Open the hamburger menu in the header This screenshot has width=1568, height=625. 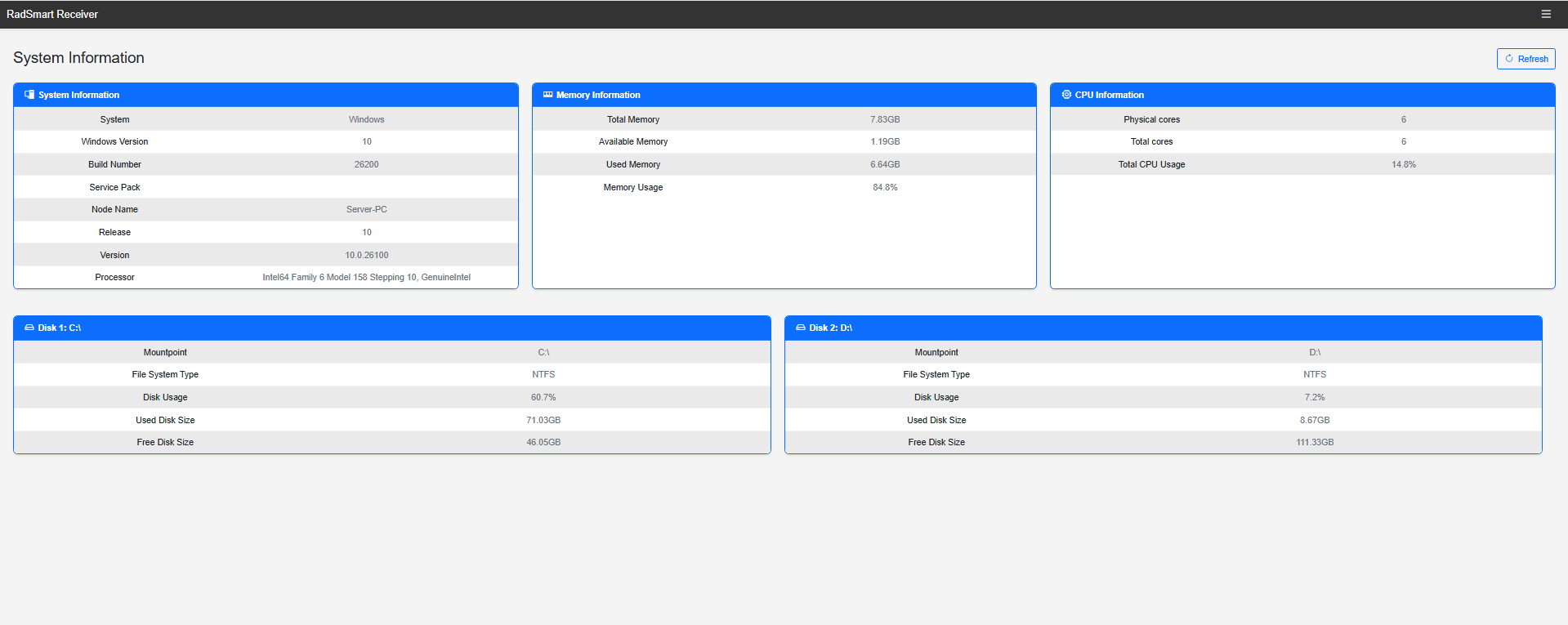(x=1546, y=14)
